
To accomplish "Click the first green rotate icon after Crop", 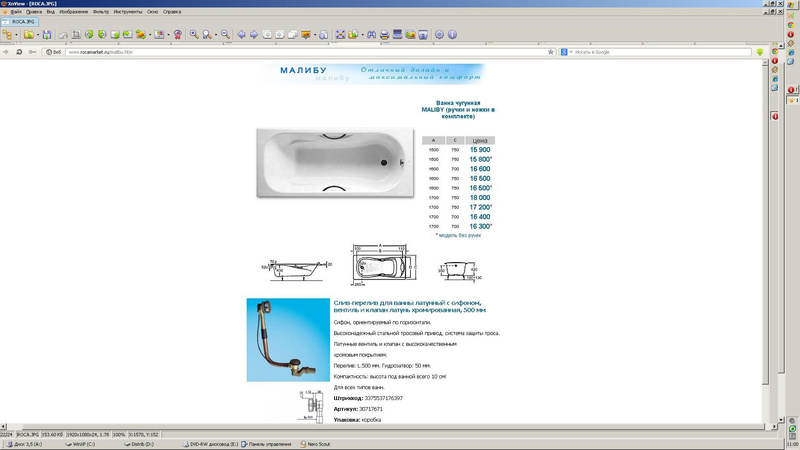I will [89, 35].
